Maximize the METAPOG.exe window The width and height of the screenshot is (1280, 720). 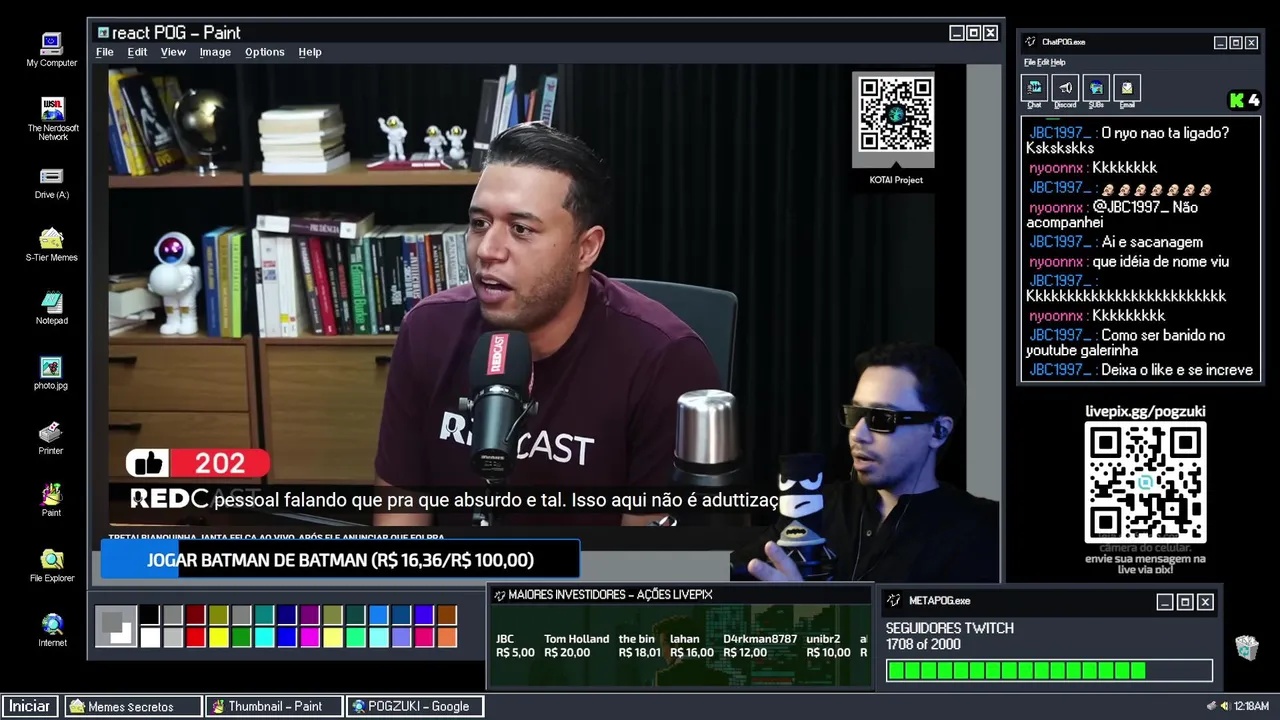point(1185,601)
